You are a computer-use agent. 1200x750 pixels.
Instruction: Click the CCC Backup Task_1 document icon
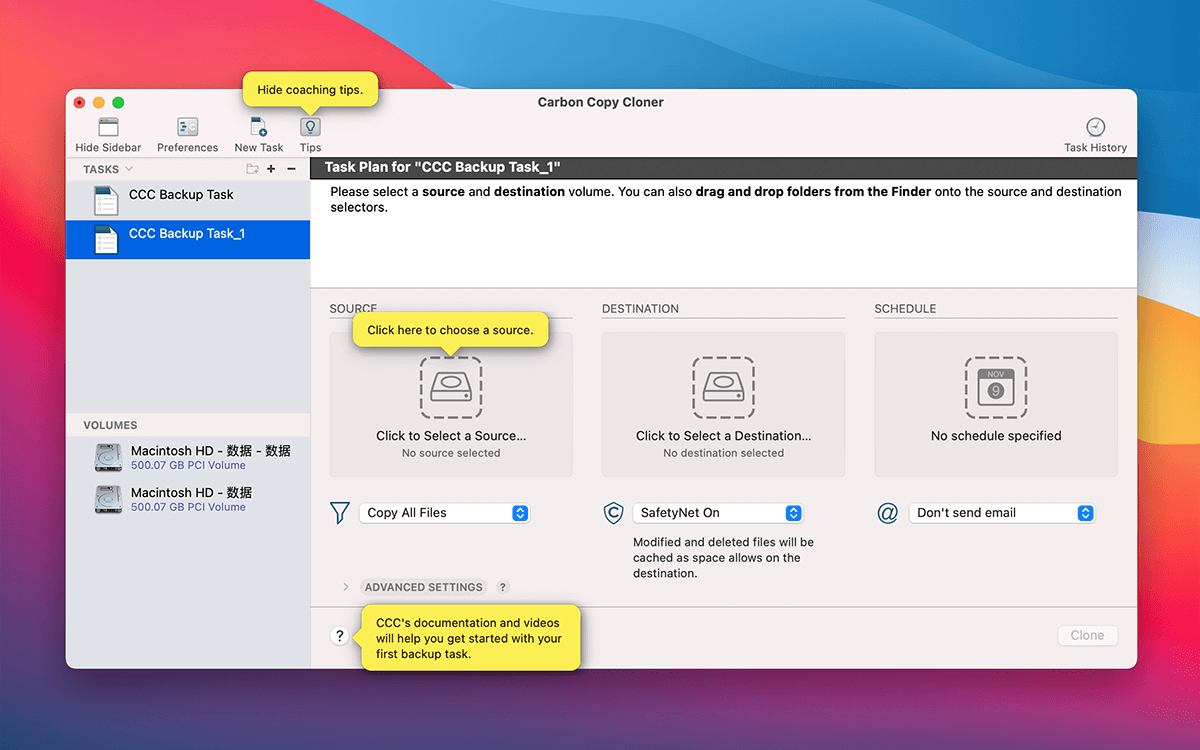click(106, 239)
